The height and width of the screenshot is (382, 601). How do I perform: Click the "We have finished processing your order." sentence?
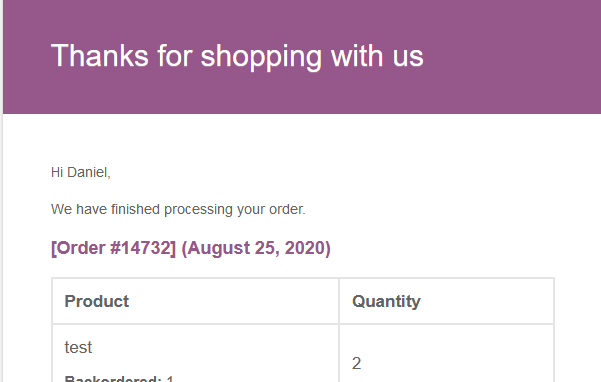tap(178, 210)
